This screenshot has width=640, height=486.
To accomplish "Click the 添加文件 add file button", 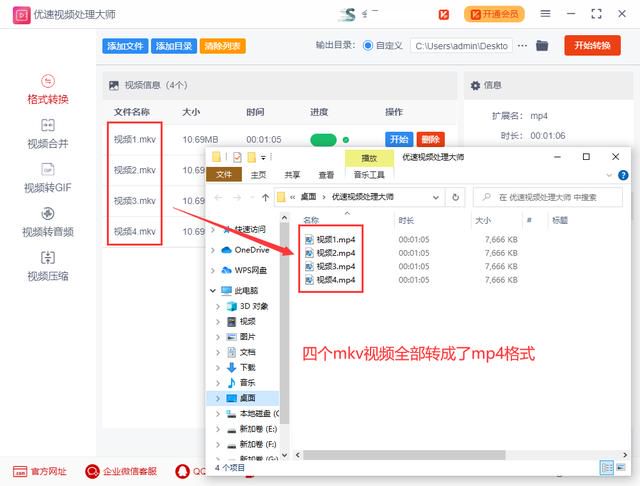I will (125, 46).
